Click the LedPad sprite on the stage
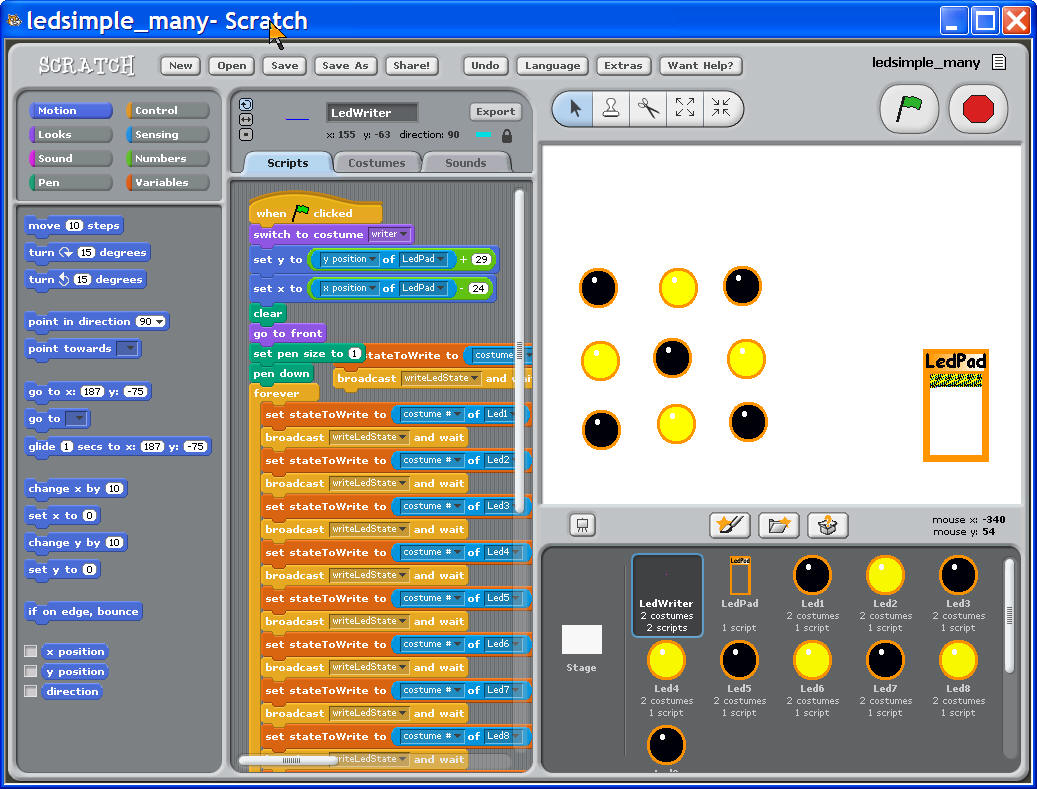This screenshot has width=1037, height=789. (956, 405)
